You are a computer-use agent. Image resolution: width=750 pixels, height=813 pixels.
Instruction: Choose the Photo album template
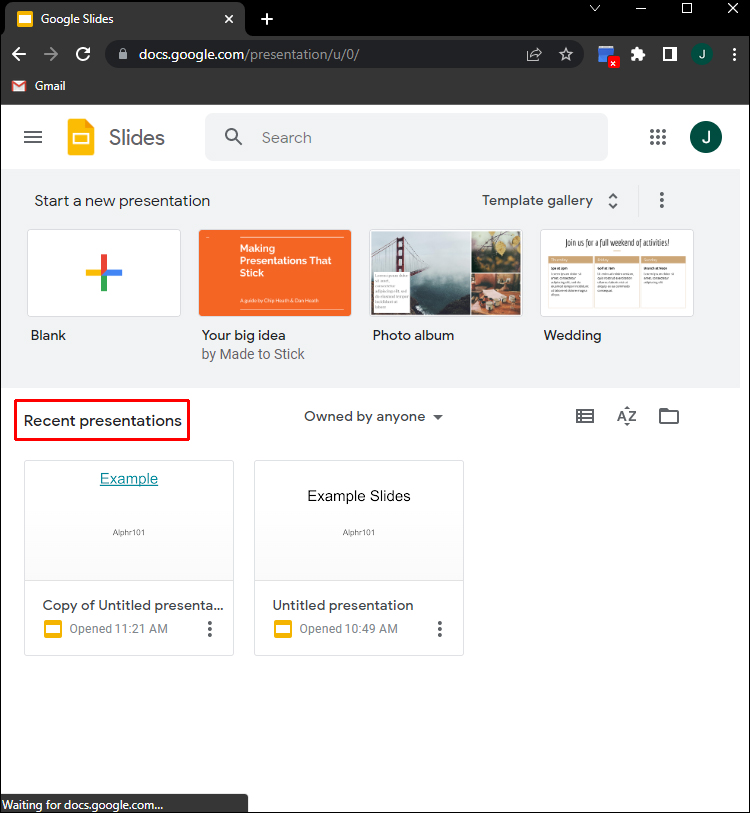click(x=446, y=273)
